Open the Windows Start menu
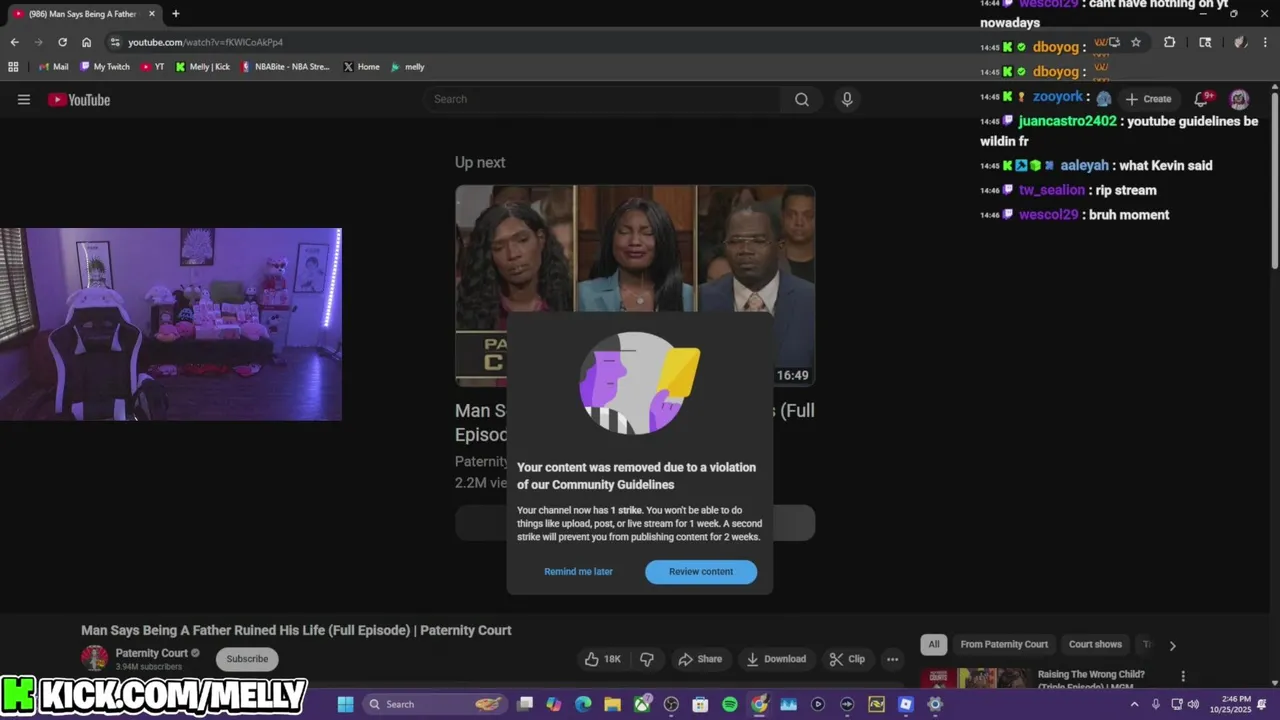 point(345,704)
